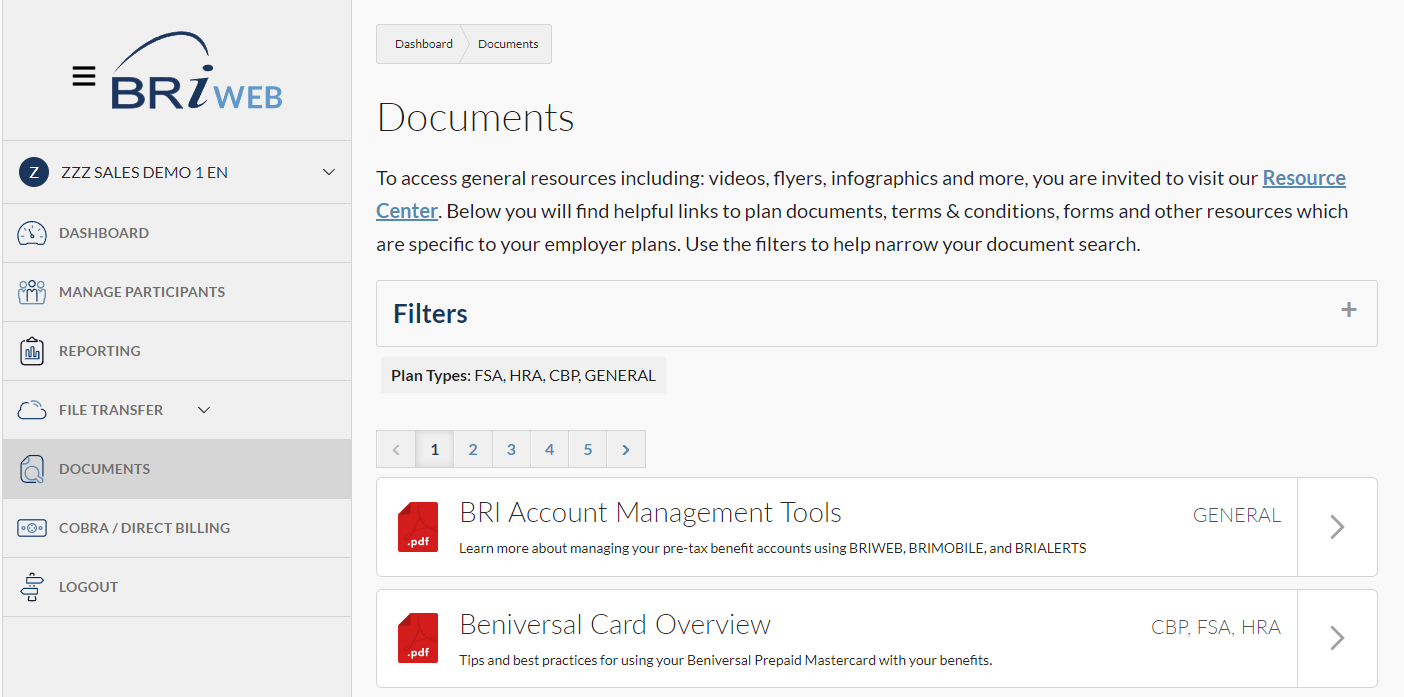Select the Manage Participants people icon
Viewport: 1404px width, 697px height.
[32, 291]
